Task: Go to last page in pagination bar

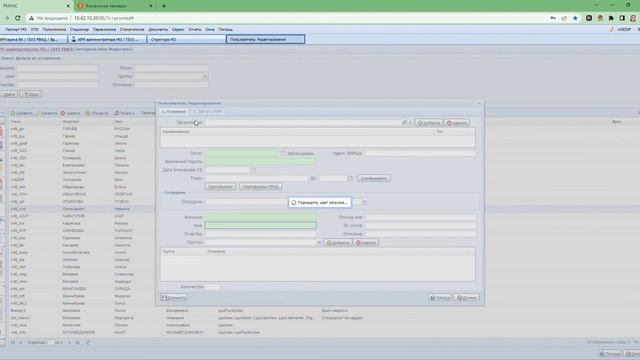Action: 77,342
